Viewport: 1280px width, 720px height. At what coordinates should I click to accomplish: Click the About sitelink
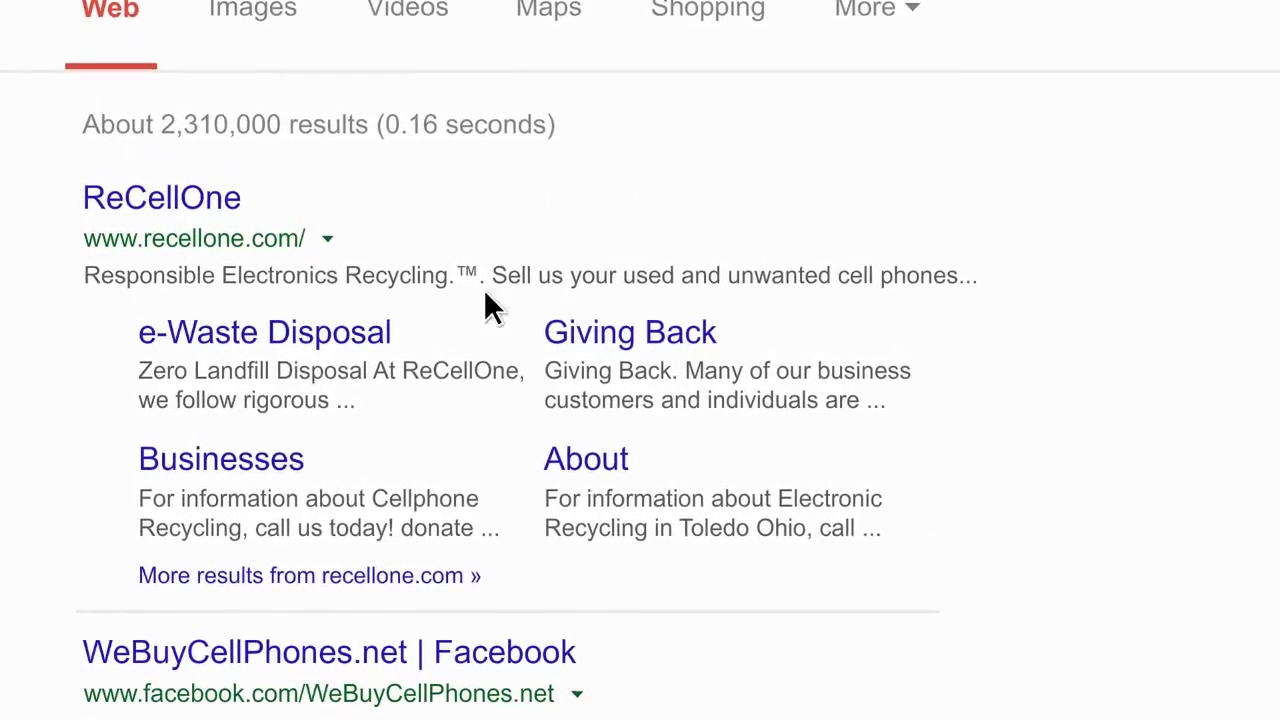click(x=586, y=459)
